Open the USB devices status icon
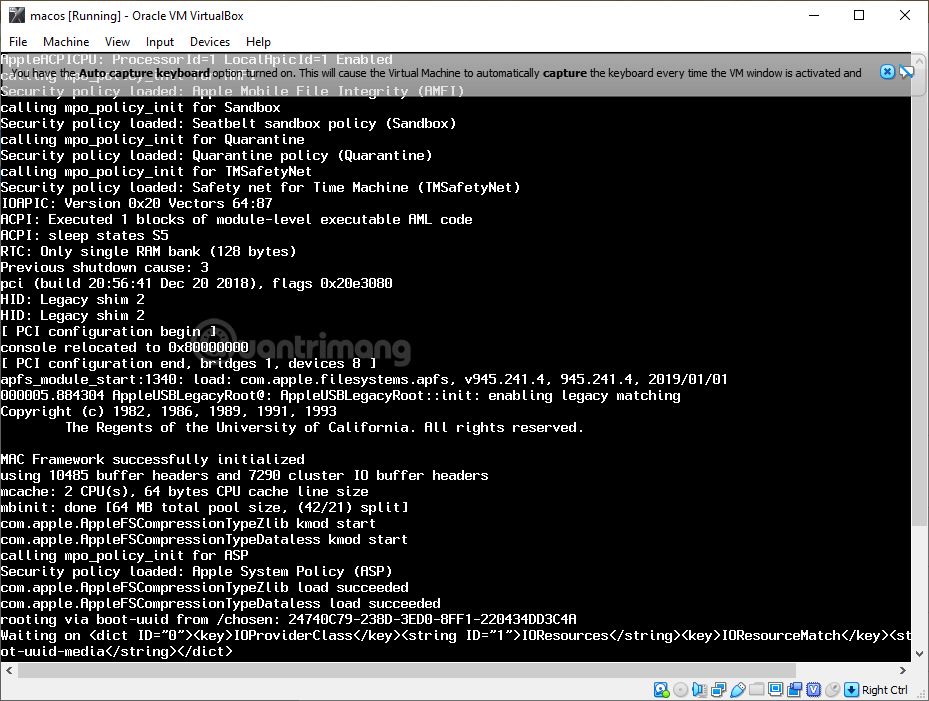Image resolution: width=929 pixels, height=701 pixels. click(x=737, y=690)
